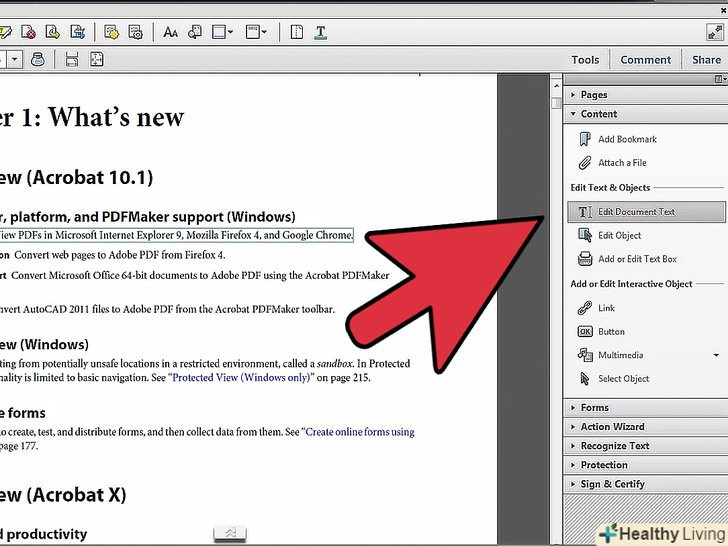The image size is (728, 546).
Task: Click the underlined T text toolbar icon
Action: click(321, 32)
